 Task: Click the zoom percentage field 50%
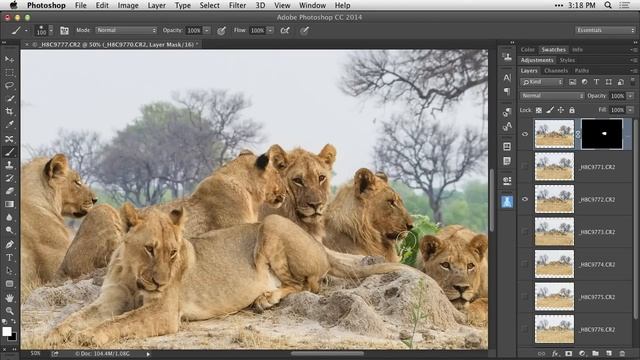coord(36,353)
